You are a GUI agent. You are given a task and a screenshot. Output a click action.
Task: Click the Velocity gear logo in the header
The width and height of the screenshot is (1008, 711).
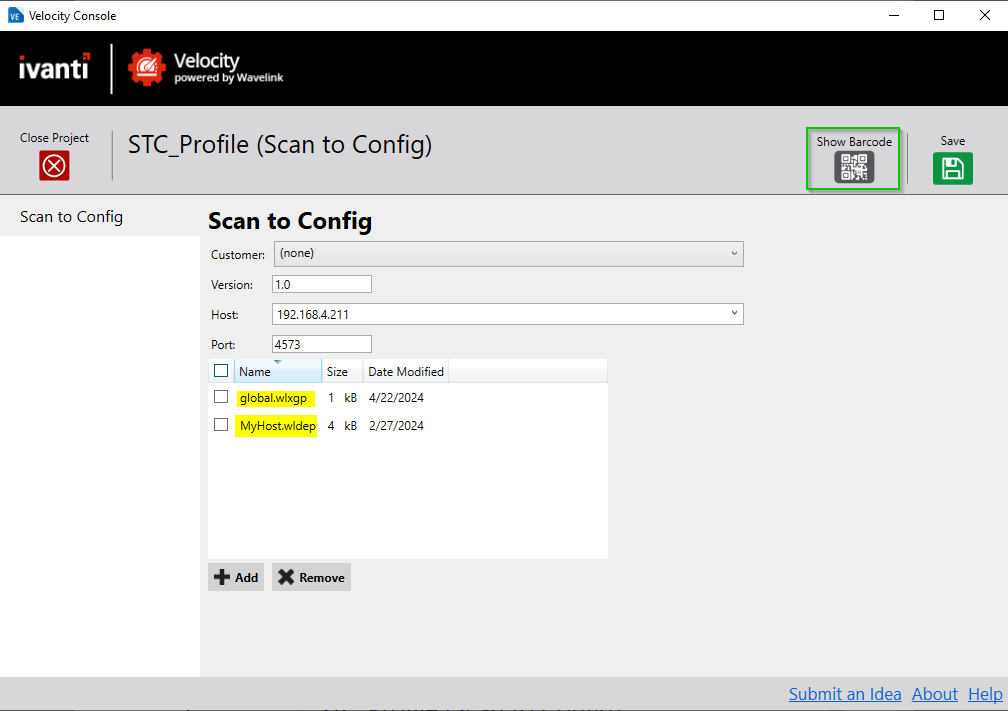(148, 67)
